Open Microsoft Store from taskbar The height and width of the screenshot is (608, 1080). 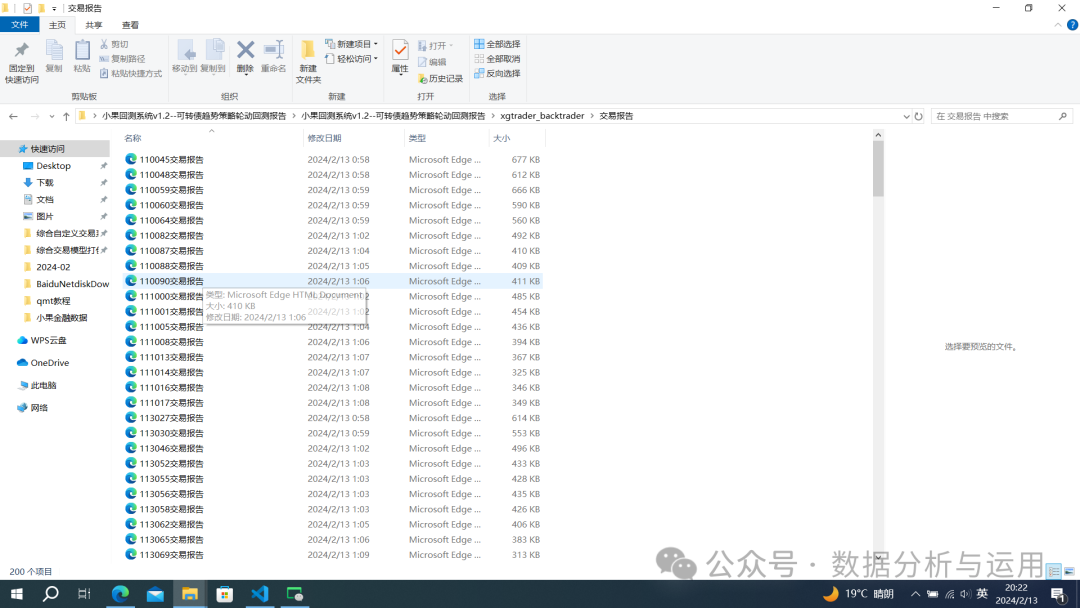click(x=225, y=594)
